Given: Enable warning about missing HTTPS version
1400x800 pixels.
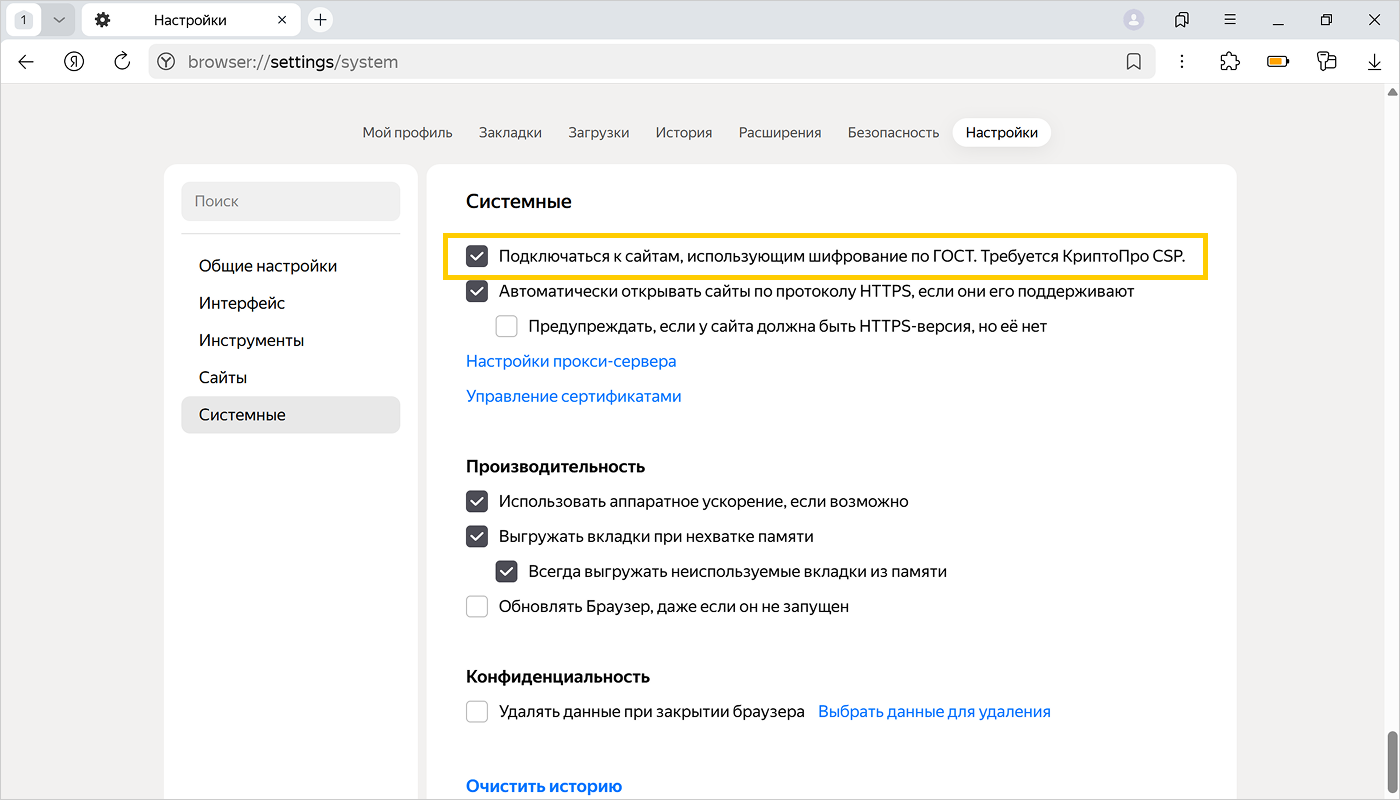Looking at the screenshot, I should click(507, 327).
